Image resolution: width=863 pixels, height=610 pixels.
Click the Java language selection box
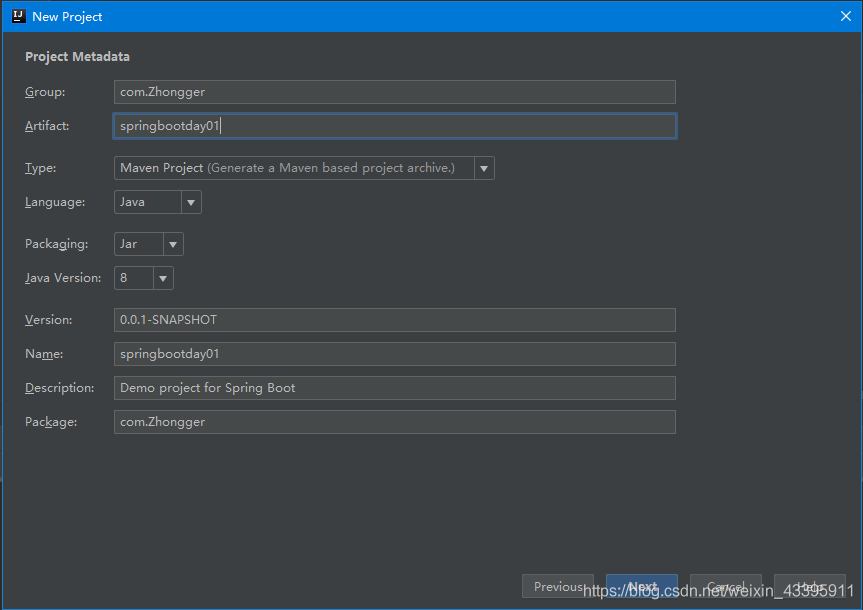[x=148, y=202]
